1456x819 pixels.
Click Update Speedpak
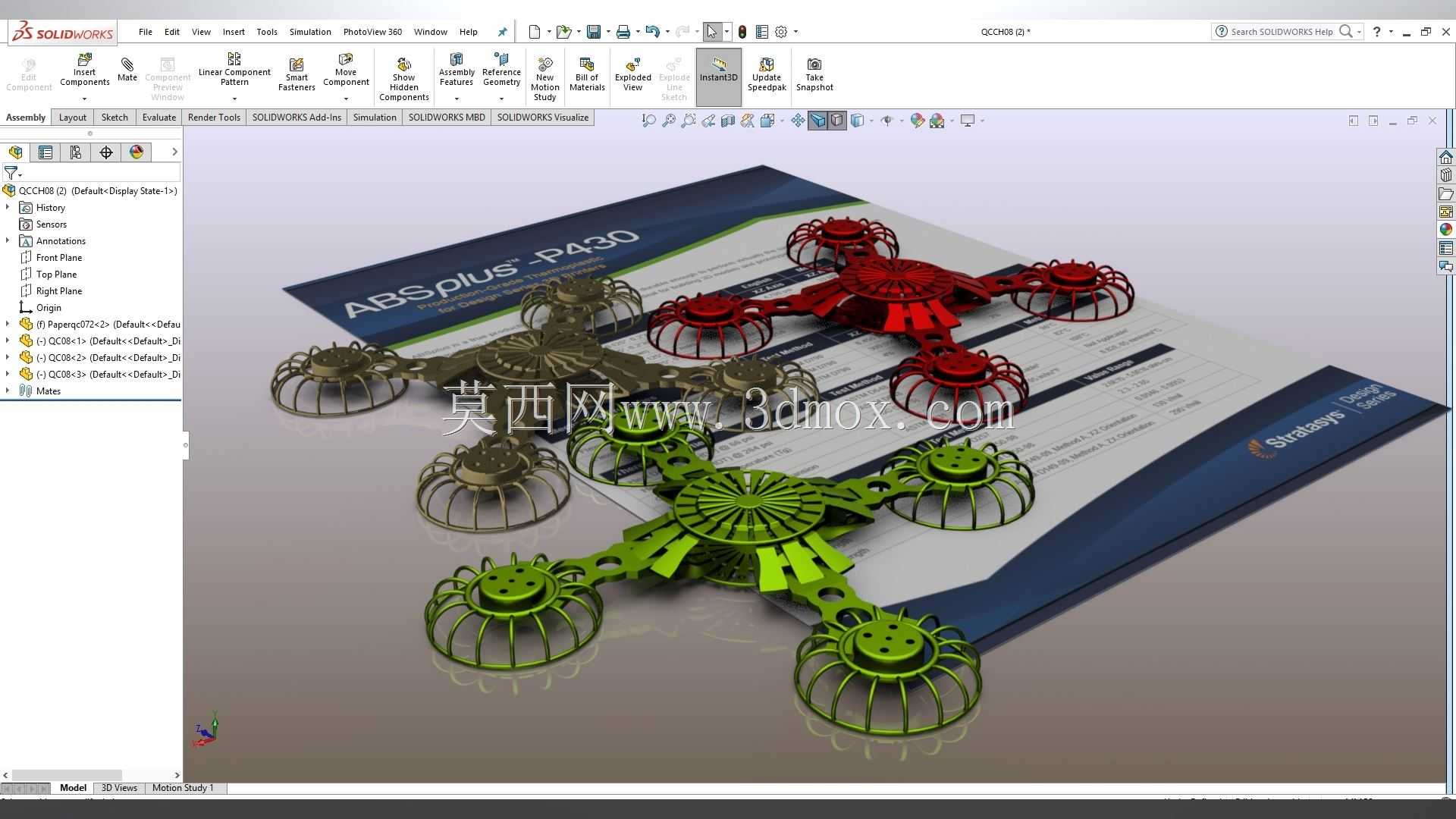(x=767, y=74)
